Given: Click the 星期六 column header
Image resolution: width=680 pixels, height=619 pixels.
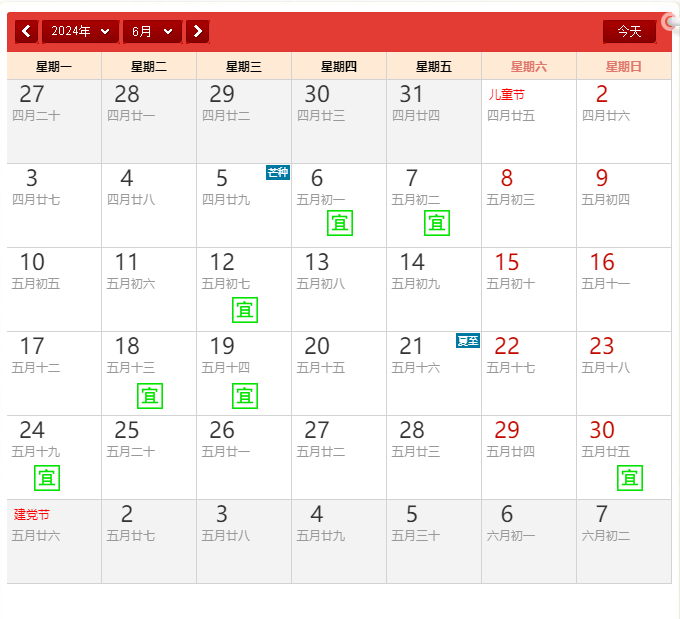Looking at the screenshot, I should pyautogui.click(x=529, y=66).
